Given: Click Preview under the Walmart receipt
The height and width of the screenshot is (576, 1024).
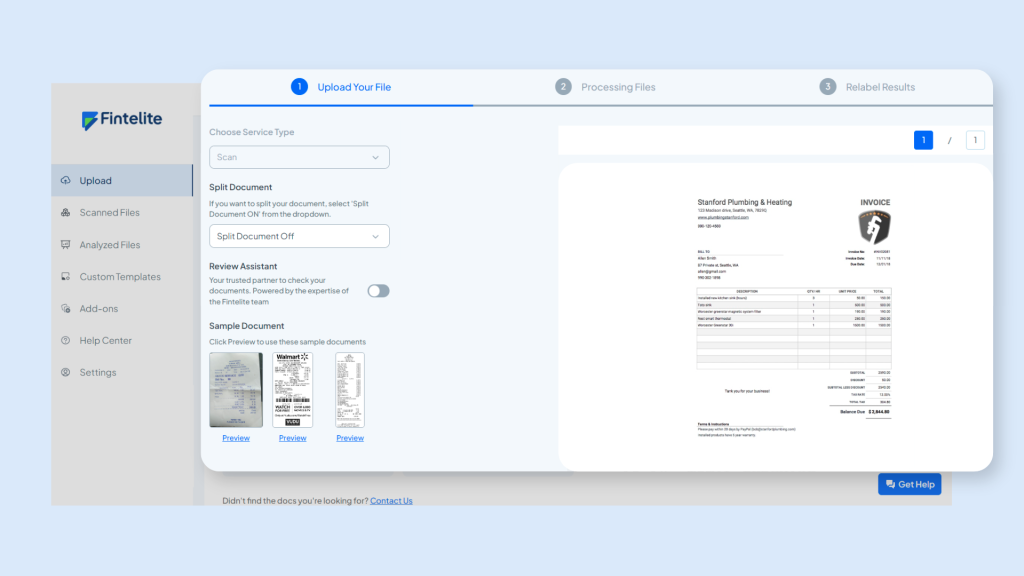Looking at the screenshot, I should pos(292,438).
